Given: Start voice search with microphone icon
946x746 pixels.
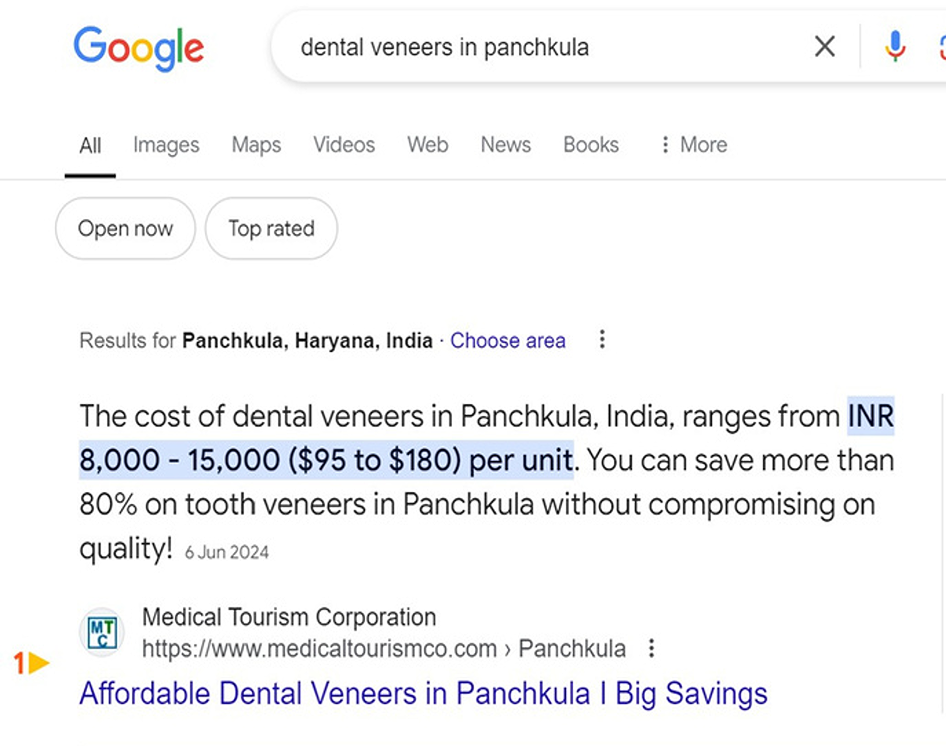Looking at the screenshot, I should (x=894, y=46).
